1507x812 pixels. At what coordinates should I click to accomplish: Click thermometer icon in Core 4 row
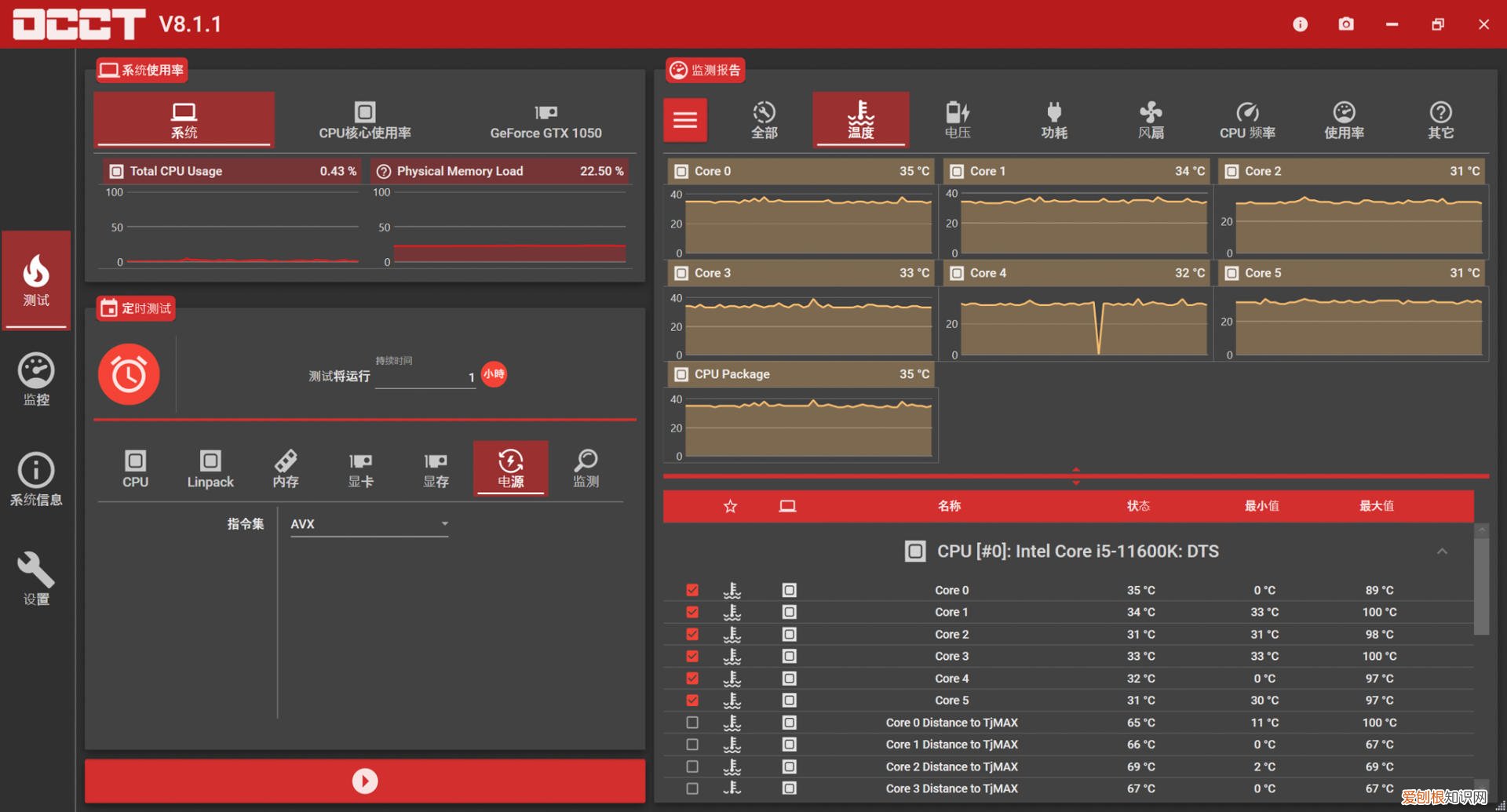tap(732, 678)
